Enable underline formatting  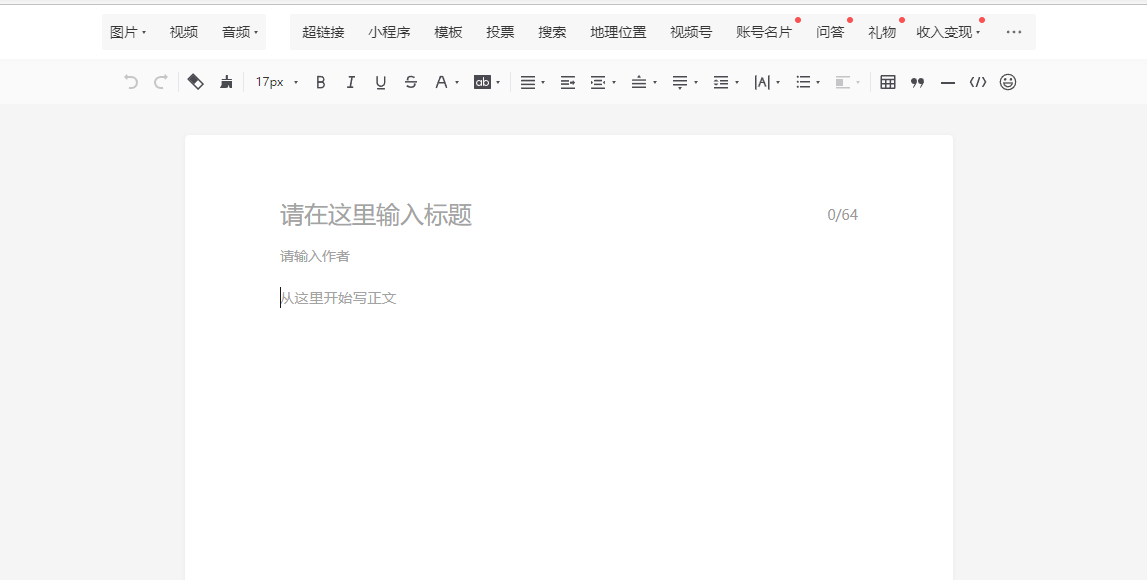coord(380,82)
